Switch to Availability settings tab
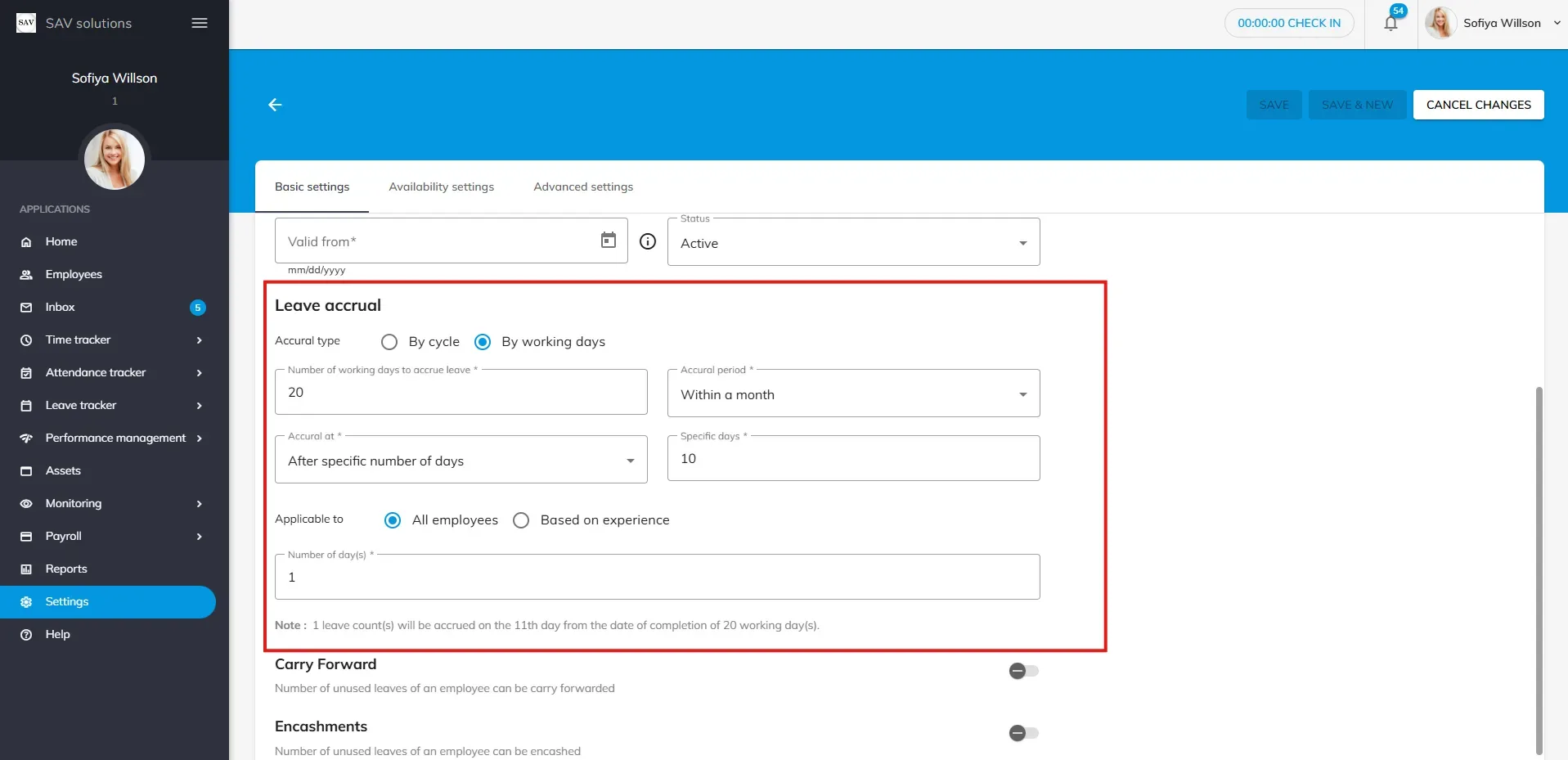1568x760 pixels. 442,187
